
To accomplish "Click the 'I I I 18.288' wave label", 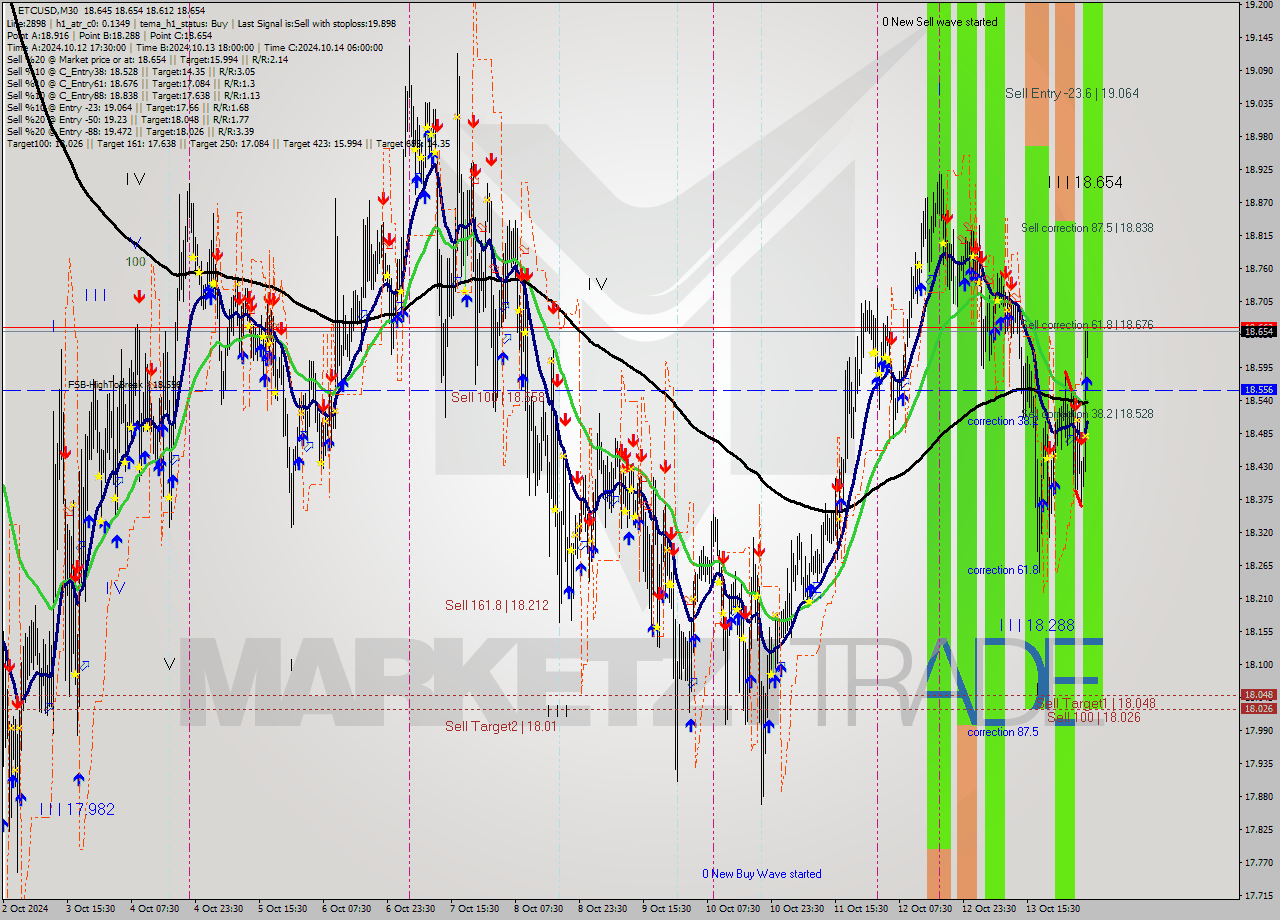I will pyautogui.click(x=1038, y=625).
